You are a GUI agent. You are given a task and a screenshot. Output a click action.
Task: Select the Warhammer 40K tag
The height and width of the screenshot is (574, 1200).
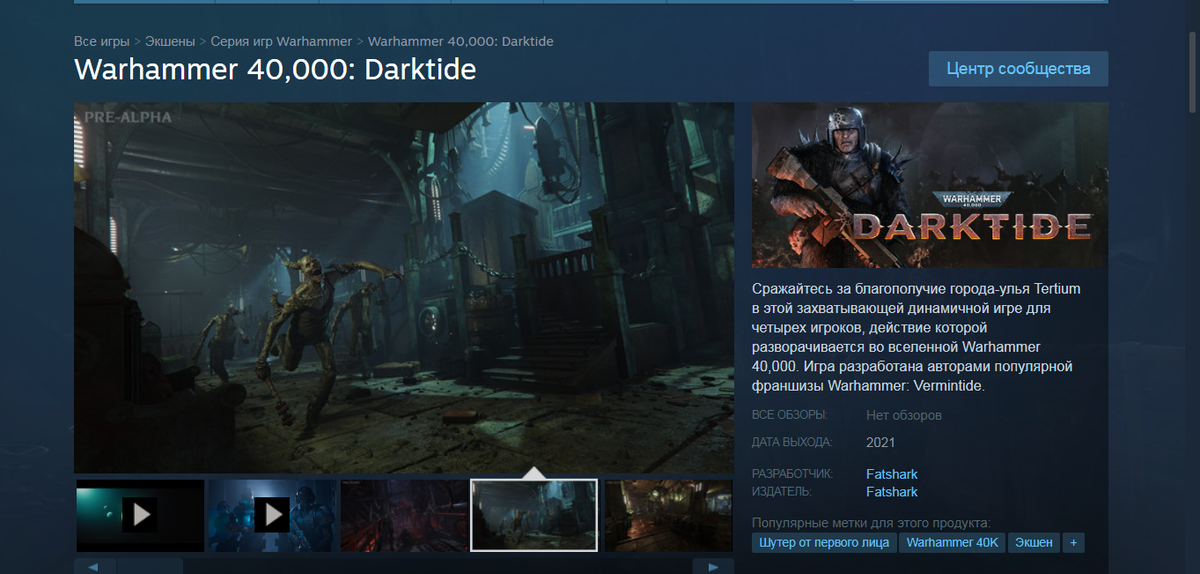952,542
